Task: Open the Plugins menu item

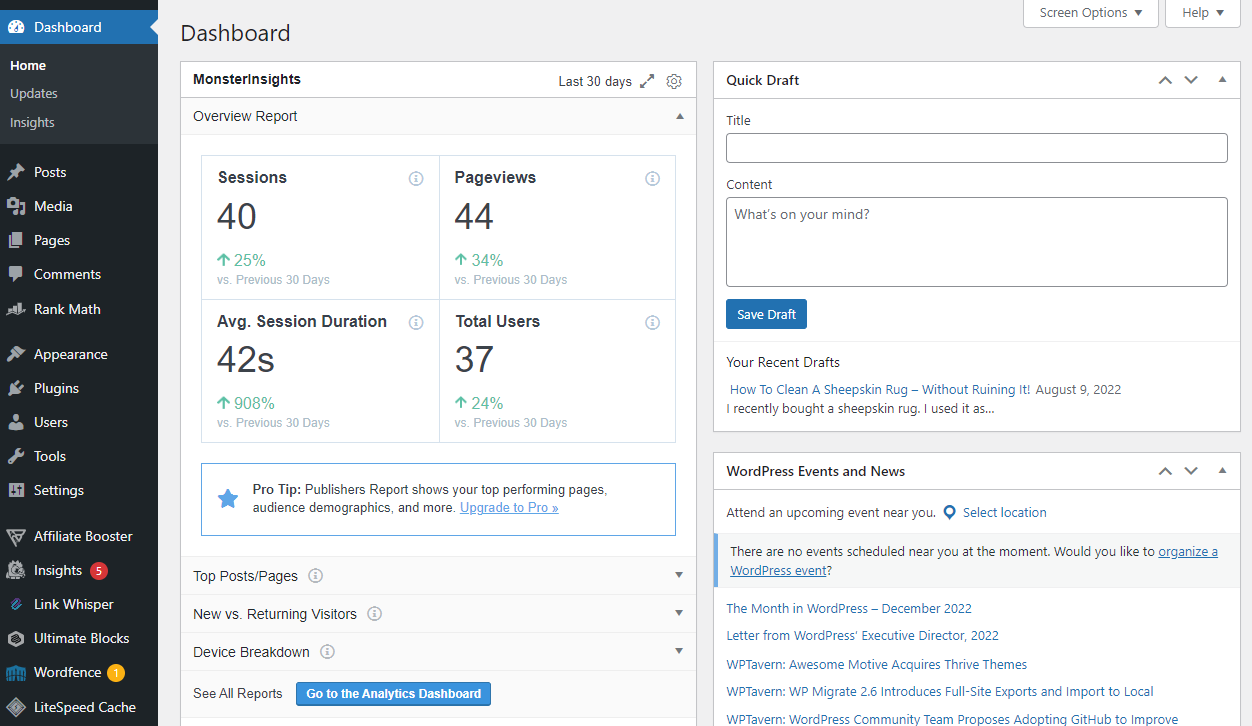Action: [56, 388]
